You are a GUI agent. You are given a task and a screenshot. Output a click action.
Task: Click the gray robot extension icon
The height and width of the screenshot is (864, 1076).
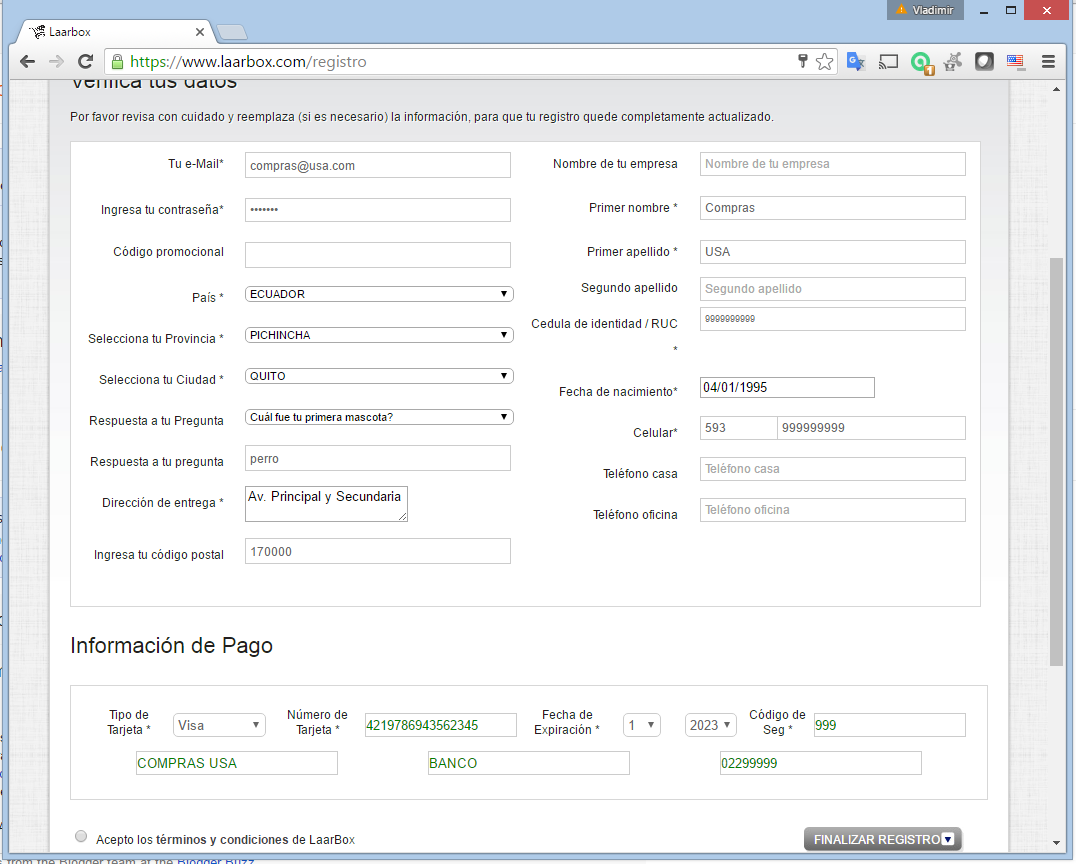click(952, 62)
